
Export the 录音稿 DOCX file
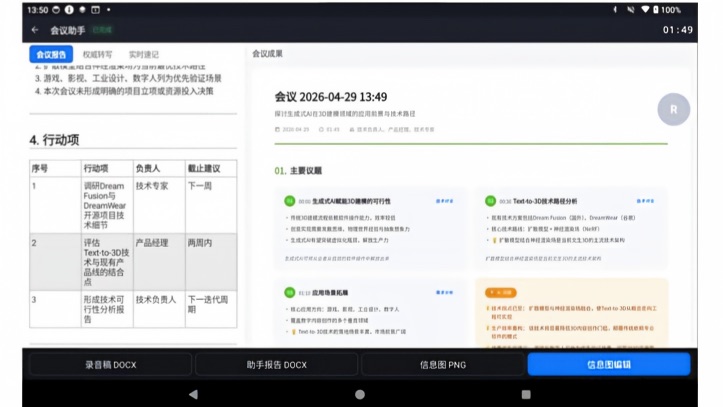click(111, 365)
